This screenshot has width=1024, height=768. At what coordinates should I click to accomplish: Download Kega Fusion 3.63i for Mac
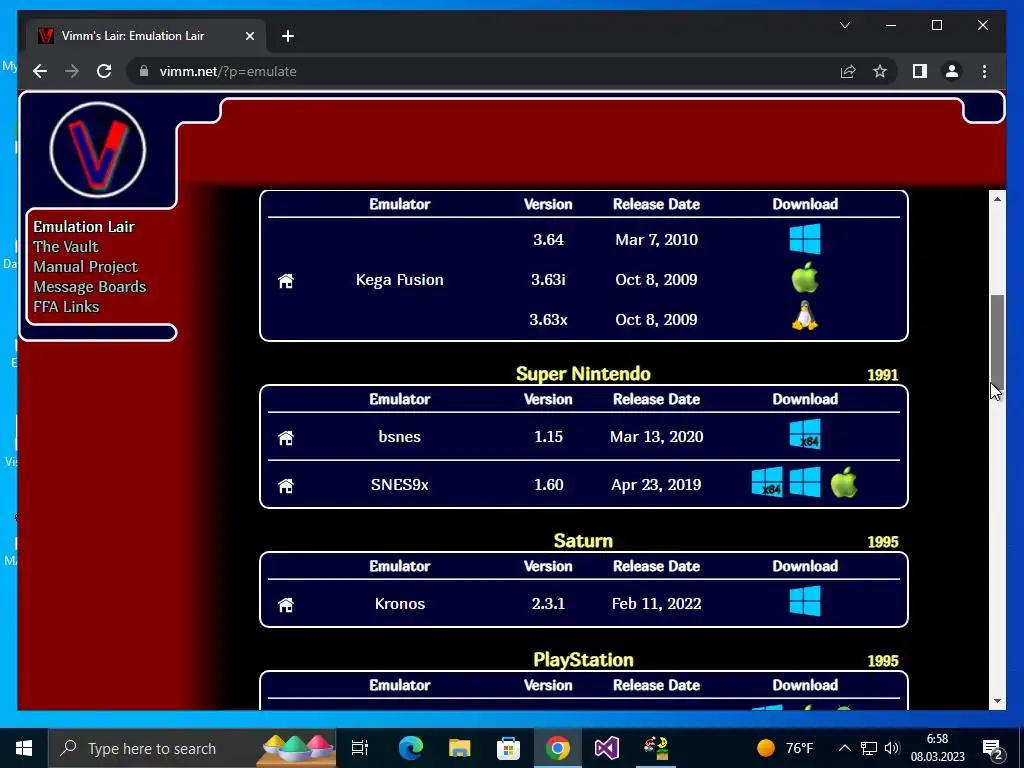click(805, 278)
